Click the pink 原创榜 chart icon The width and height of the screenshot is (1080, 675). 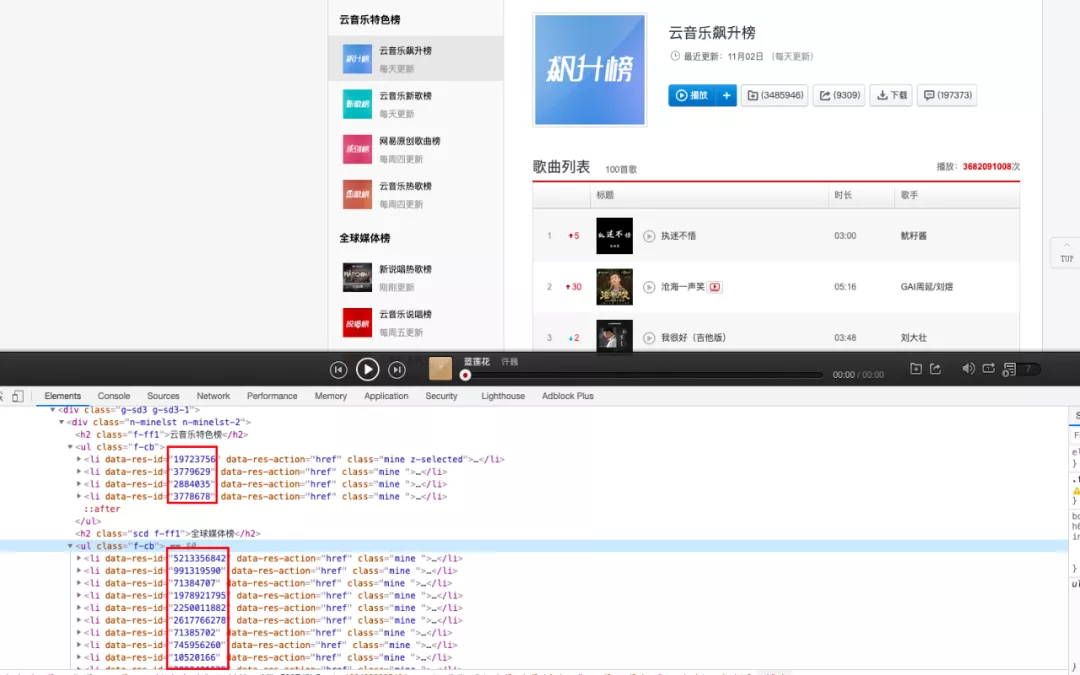(357, 149)
